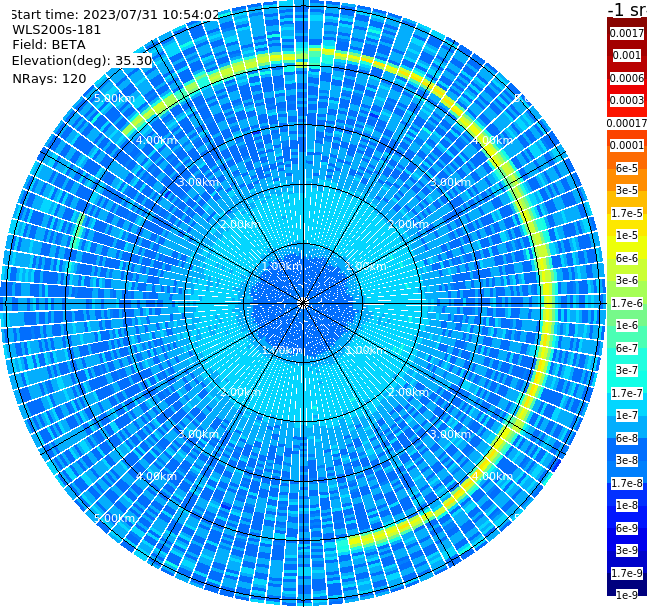
Task: Select the Elevation(deg): 35.30 text
Action: [x=82, y=61]
